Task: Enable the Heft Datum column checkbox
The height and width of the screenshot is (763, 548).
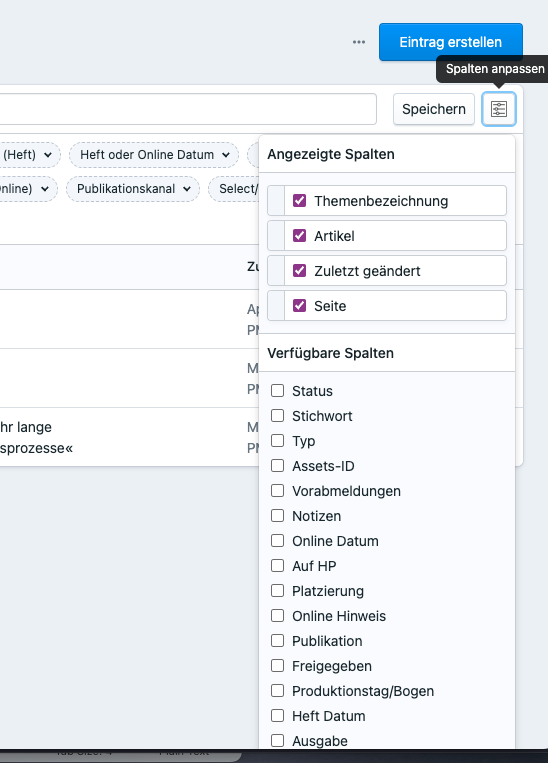Action: click(x=277, y=716)
